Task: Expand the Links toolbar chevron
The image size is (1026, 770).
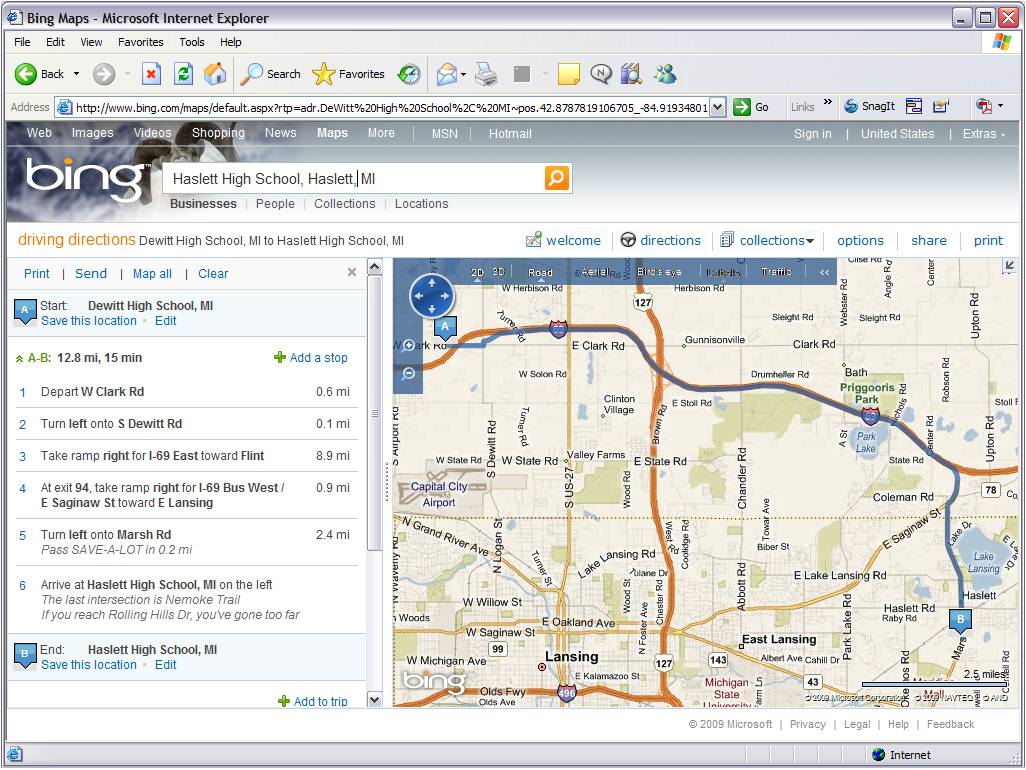Action: 828,102
